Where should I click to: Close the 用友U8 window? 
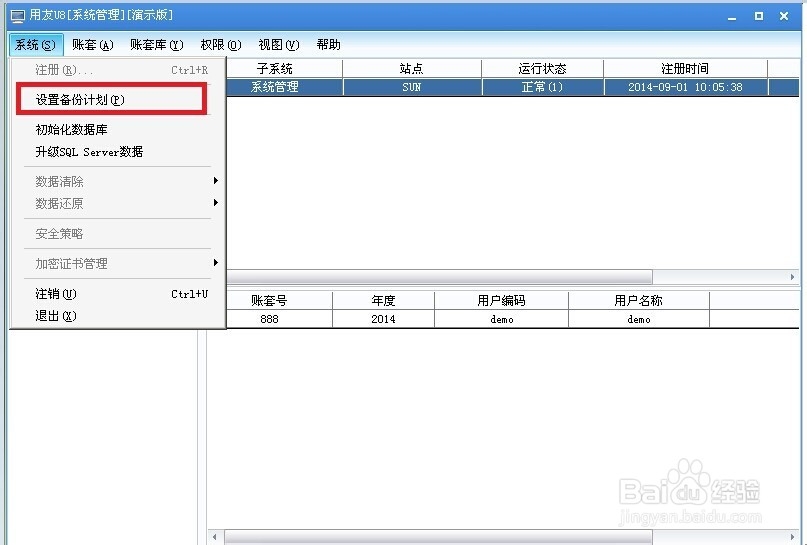tap(784, 16)
